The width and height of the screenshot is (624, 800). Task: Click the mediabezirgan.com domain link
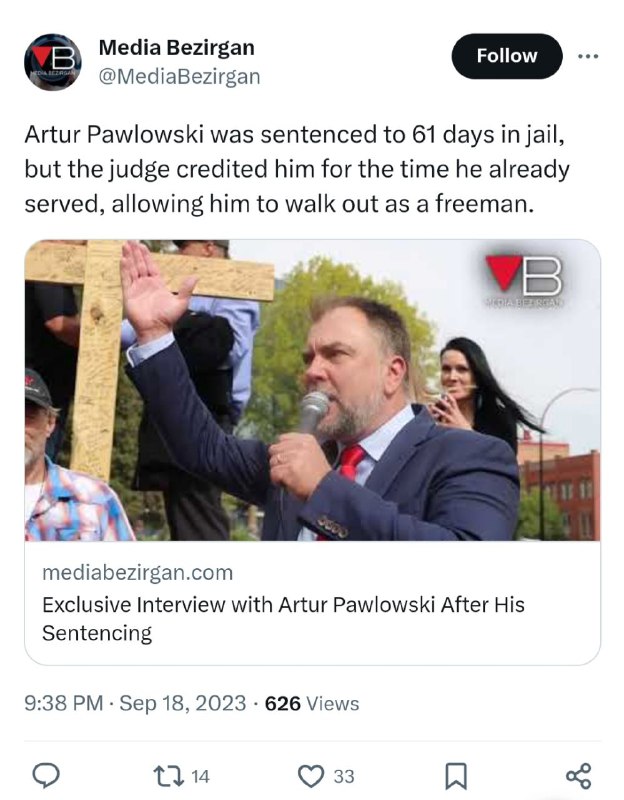(x=137, y=572)
